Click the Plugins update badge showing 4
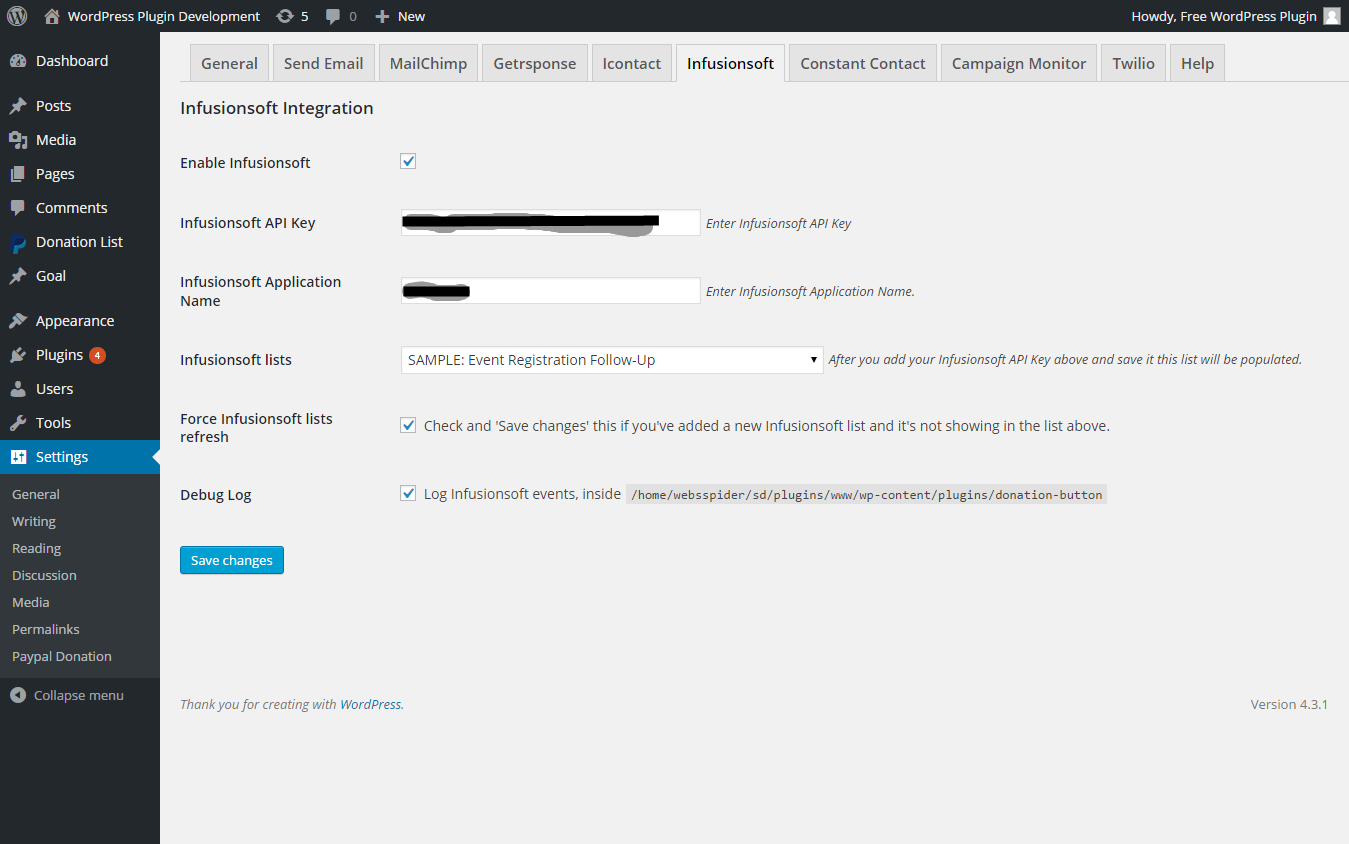Image resolution: width=1349 pixels, height=844 pixels. click(97, 355)
